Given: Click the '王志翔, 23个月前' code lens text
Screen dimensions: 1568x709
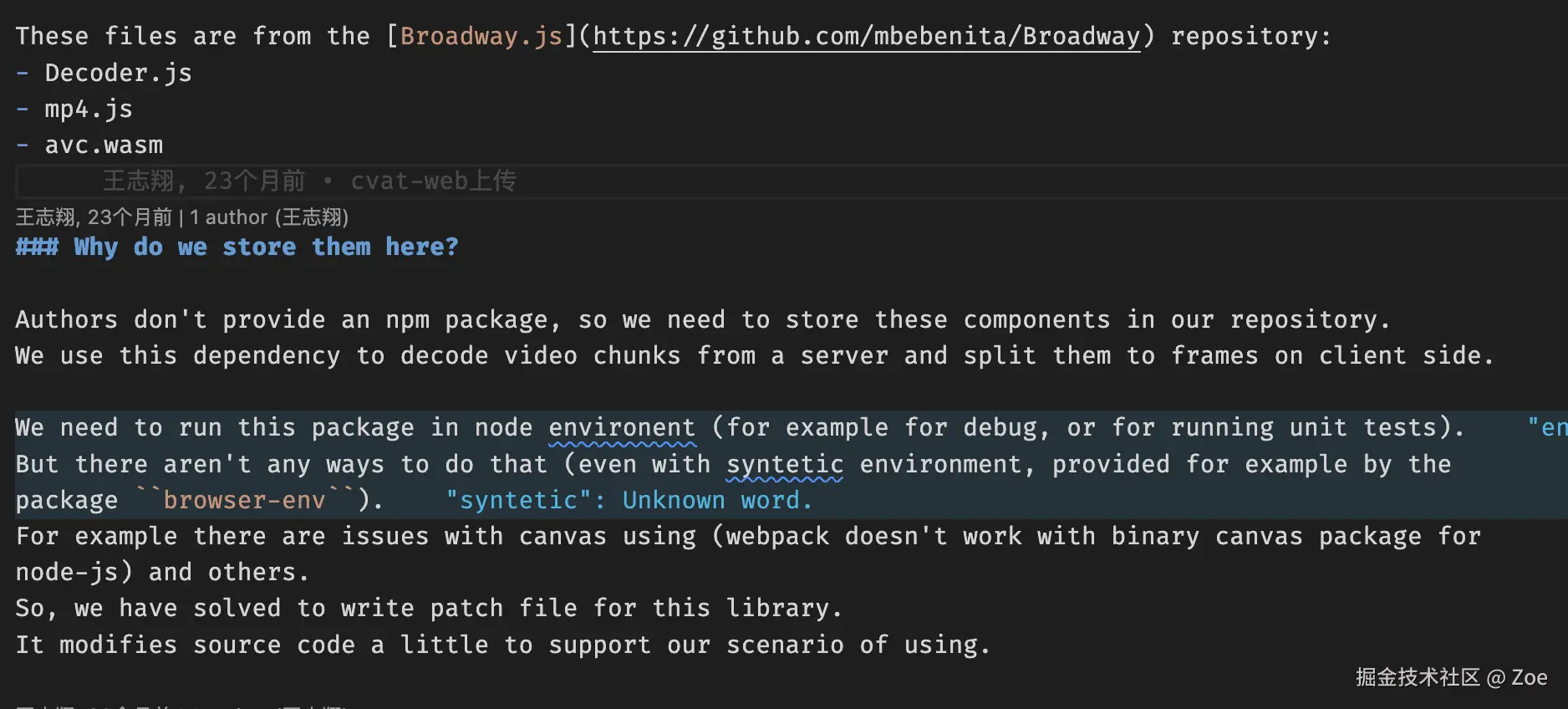Looking at the screenshot, I should (x=94, y=217).
